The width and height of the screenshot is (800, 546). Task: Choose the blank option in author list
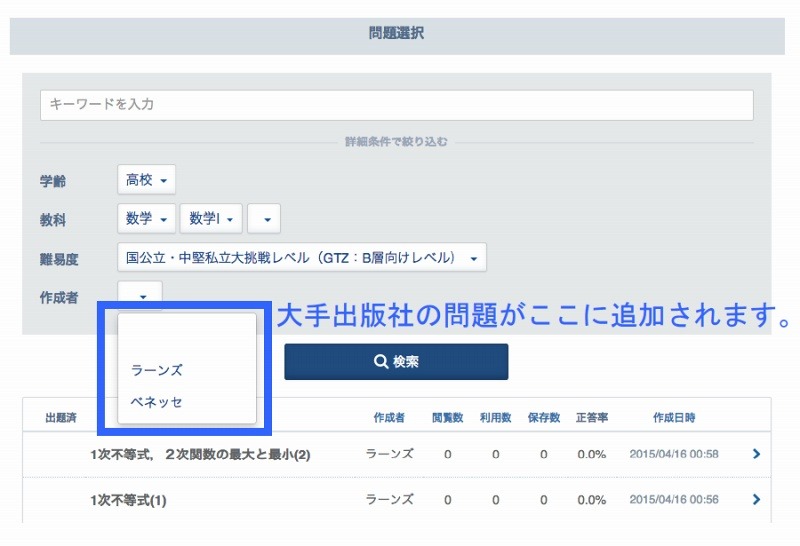pyautogui.click(x=187, y=337)
